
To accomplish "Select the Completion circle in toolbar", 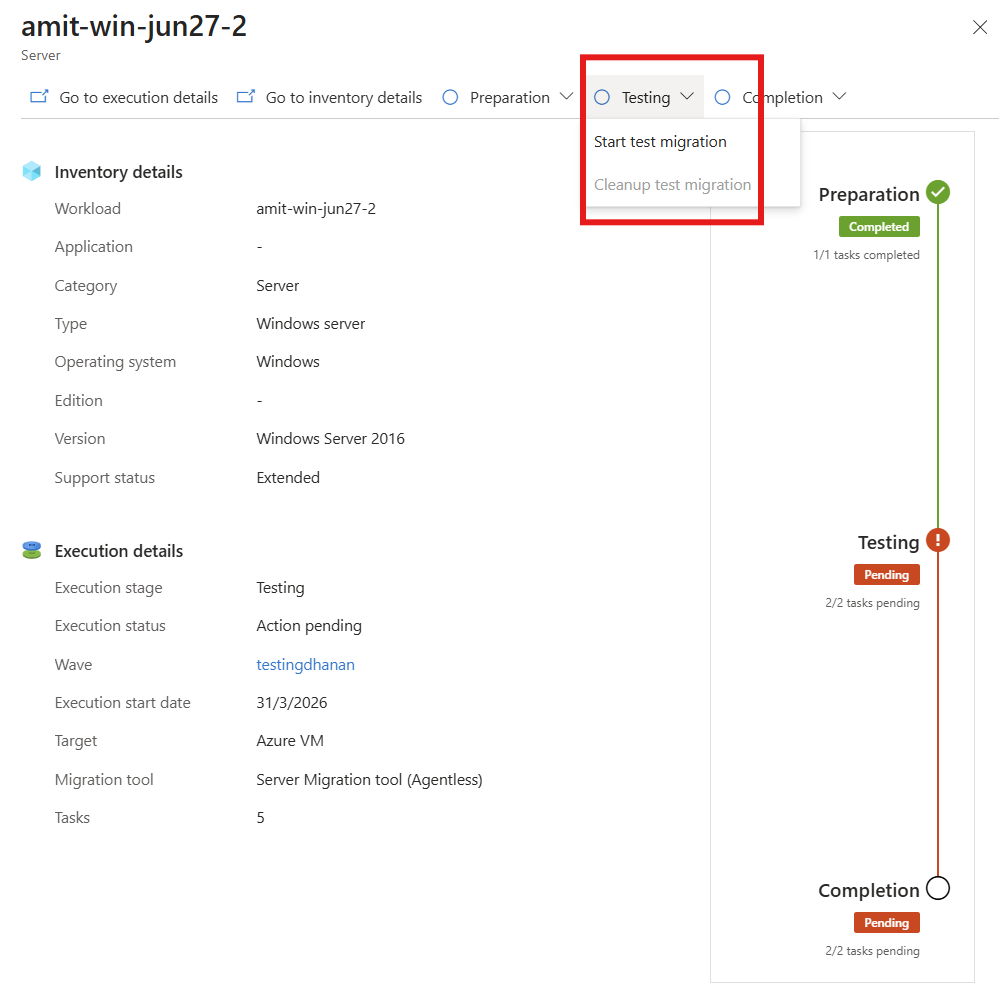I will (x=723, y=97).
